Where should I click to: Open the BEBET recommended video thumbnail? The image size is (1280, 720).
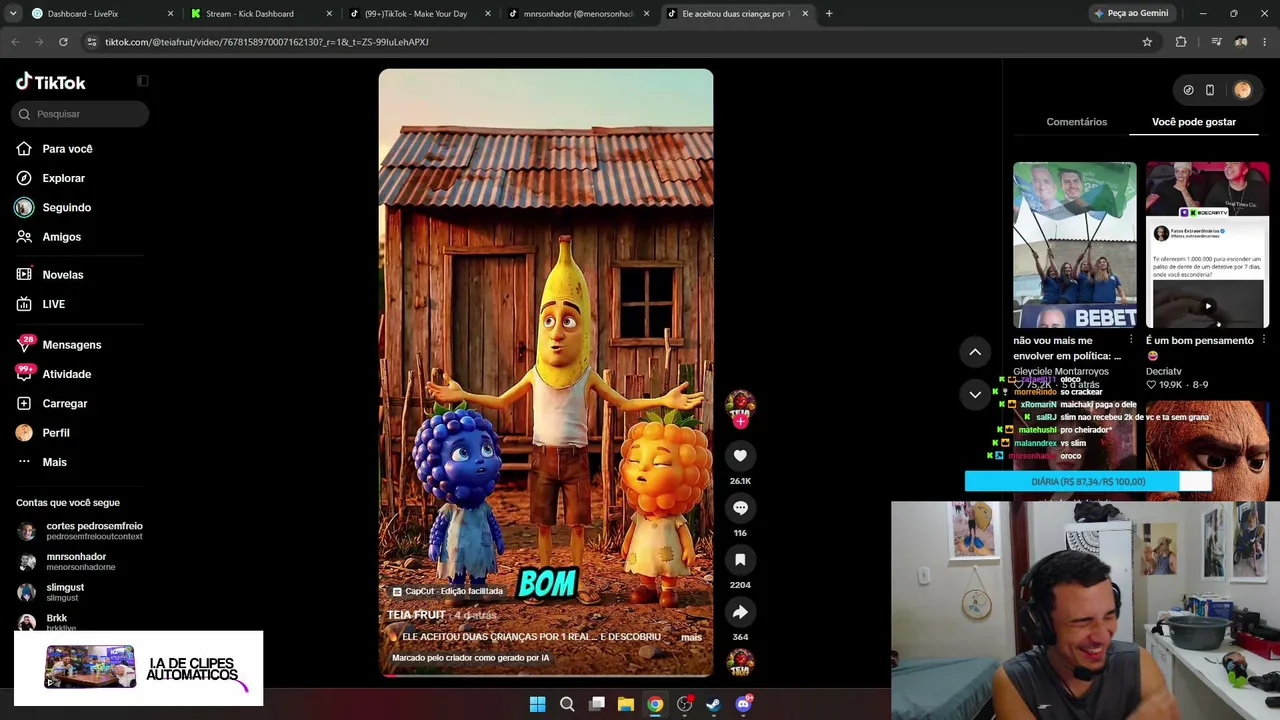pyautogui.click(x=1074, y=245)
